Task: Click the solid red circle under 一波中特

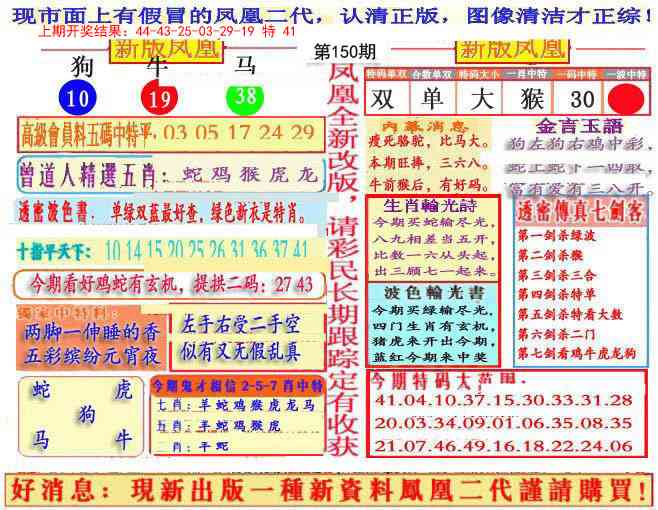Action: (626, 99)
